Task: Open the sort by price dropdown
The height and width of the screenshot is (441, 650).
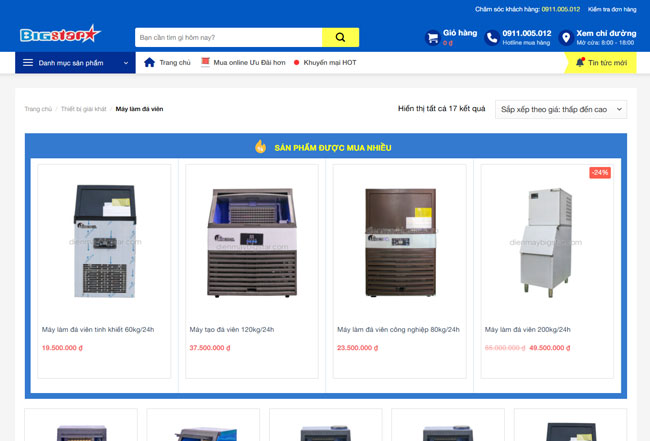Action: [560, 109]
